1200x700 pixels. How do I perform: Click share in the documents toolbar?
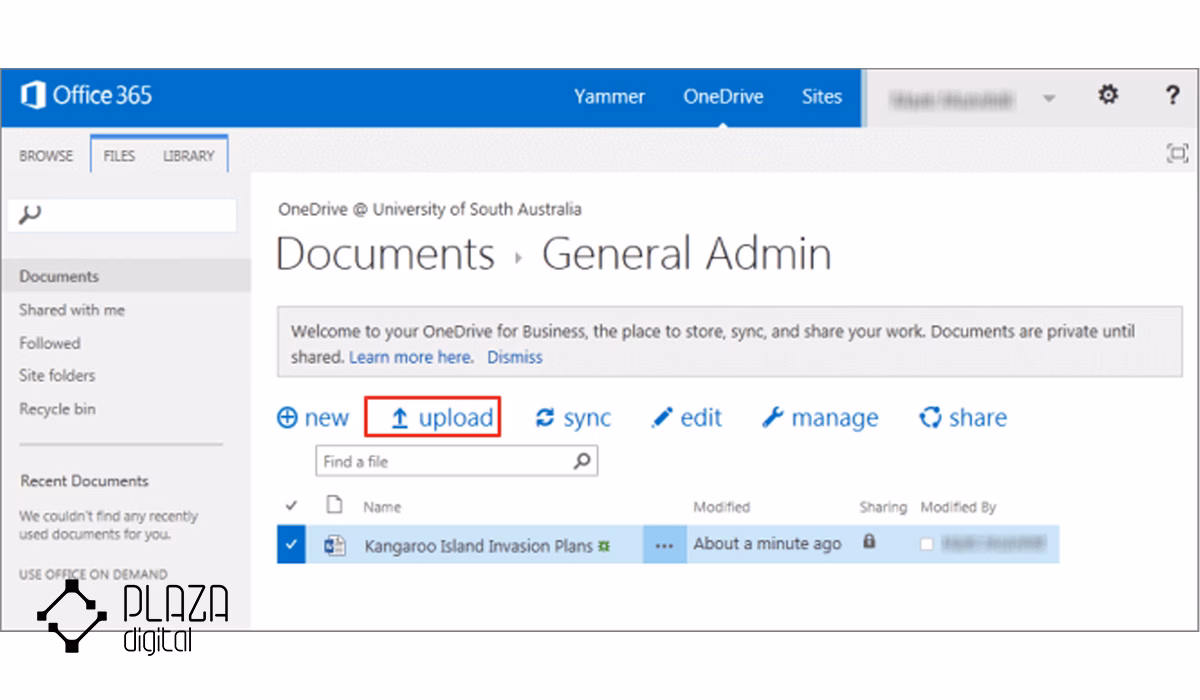[x=963, y=418]
